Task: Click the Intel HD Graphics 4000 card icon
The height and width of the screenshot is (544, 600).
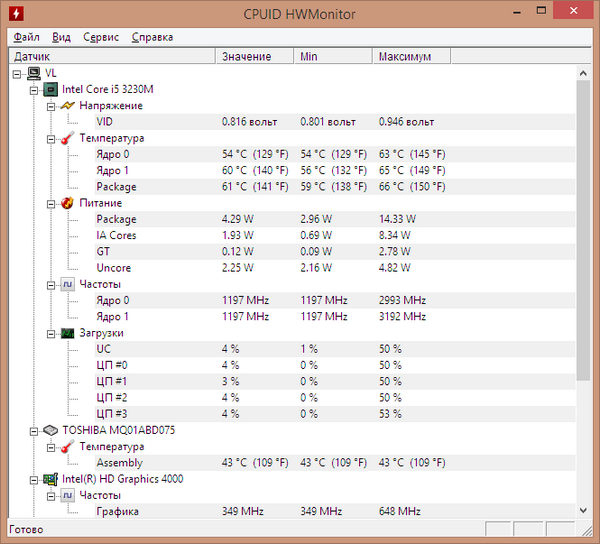Action: click(x=50, y=479)
